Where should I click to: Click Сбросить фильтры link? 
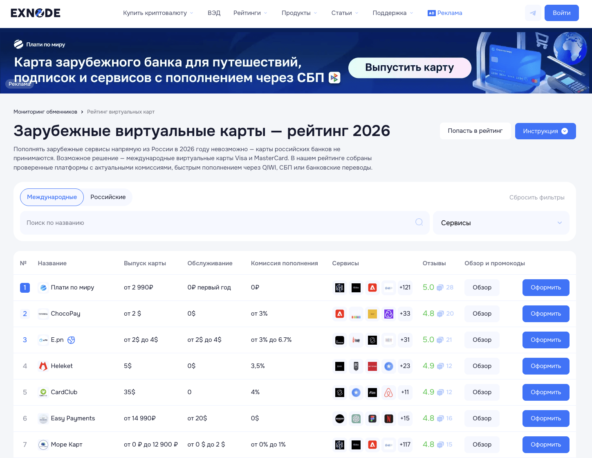[536, 197]
